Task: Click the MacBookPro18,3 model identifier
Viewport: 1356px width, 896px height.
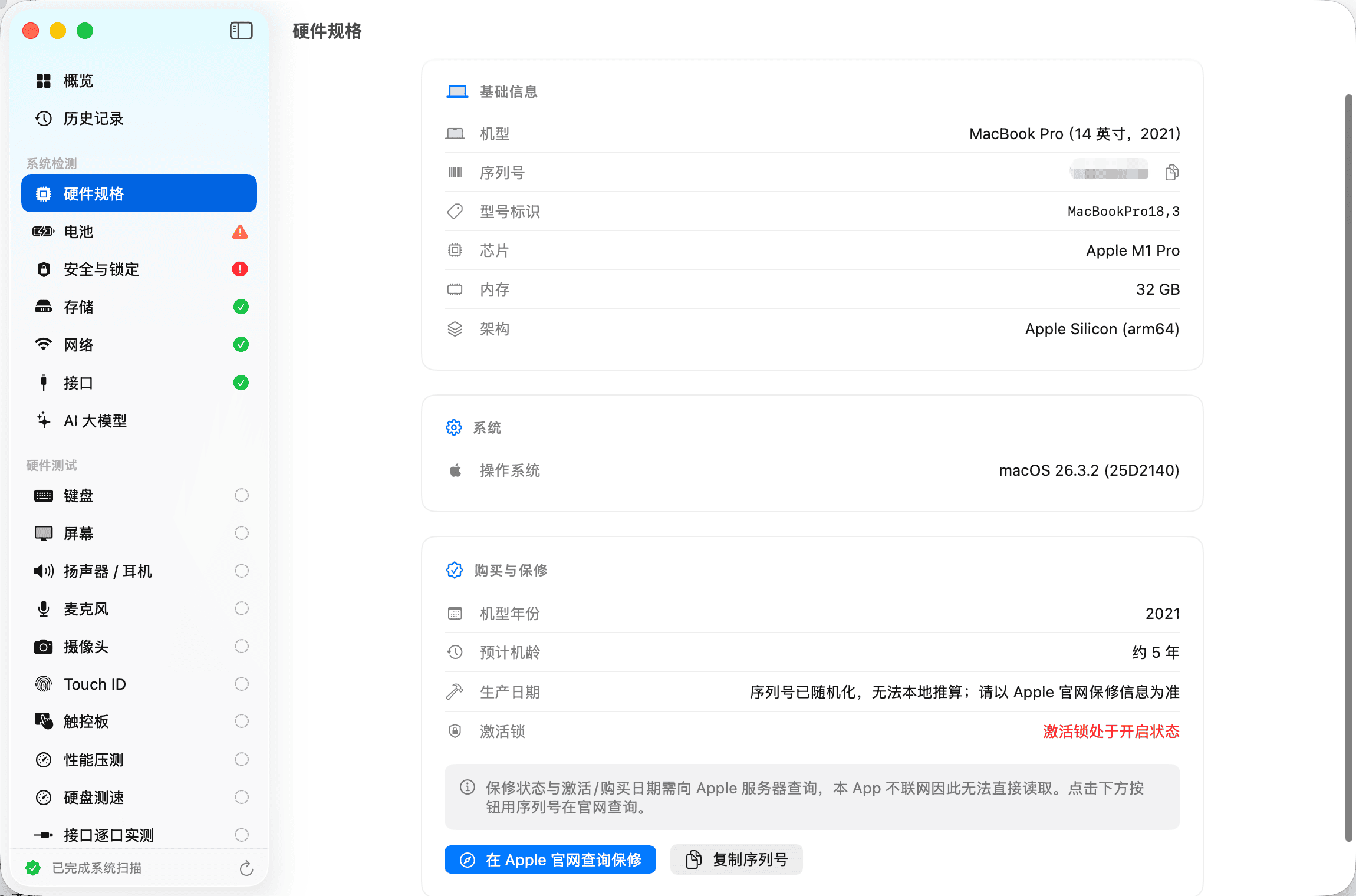Action: (x=1124, y=211)
